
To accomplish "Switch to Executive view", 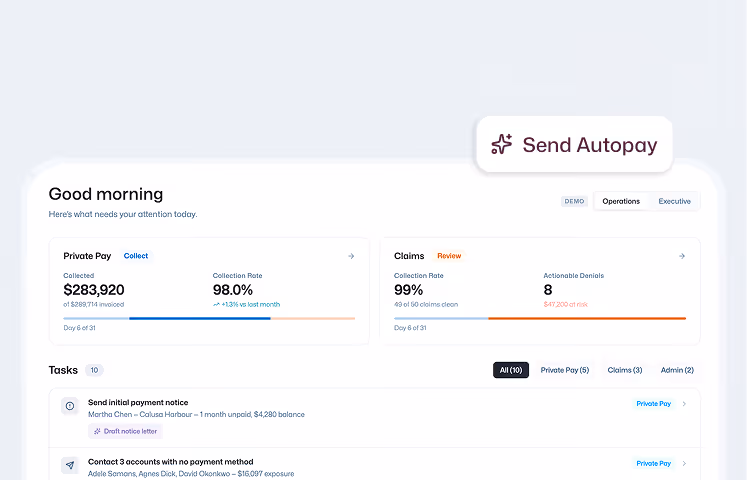I will [674, 201].
